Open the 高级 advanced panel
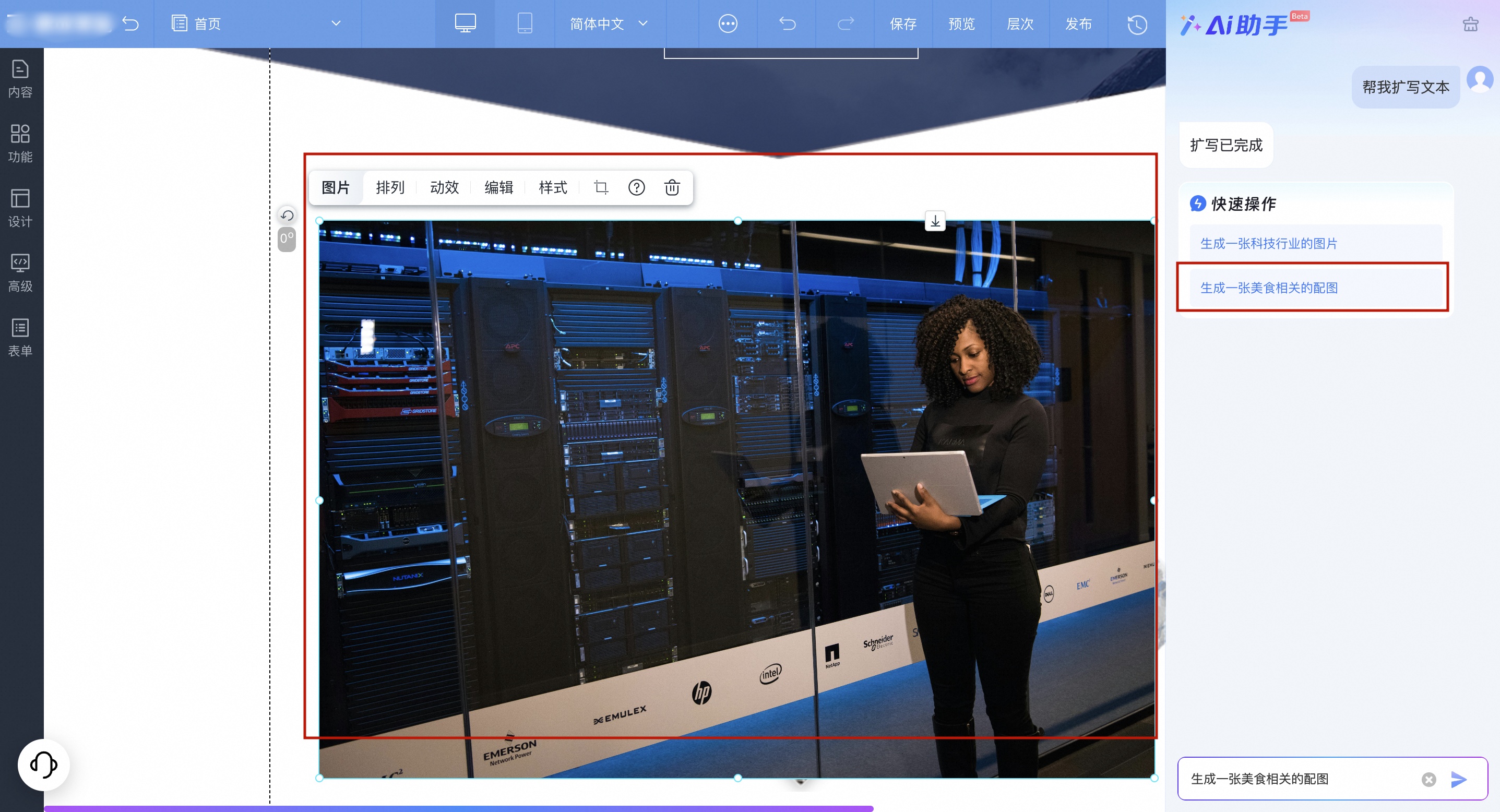Viewport: 1500px width, 812px height. pos(20,273)
